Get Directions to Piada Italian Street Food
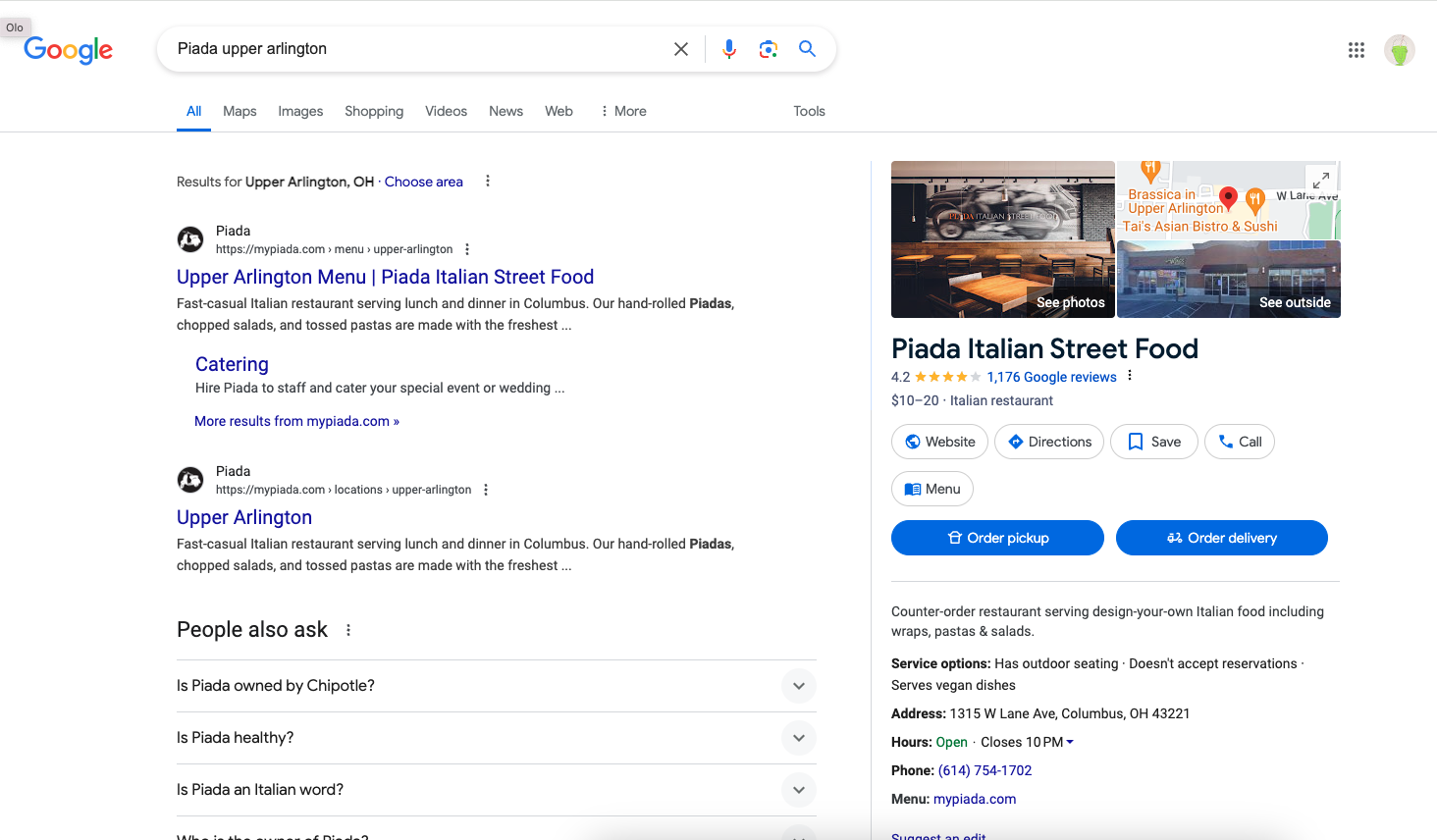This screenshot has width=1437, height=840. tap(1049, 442)
